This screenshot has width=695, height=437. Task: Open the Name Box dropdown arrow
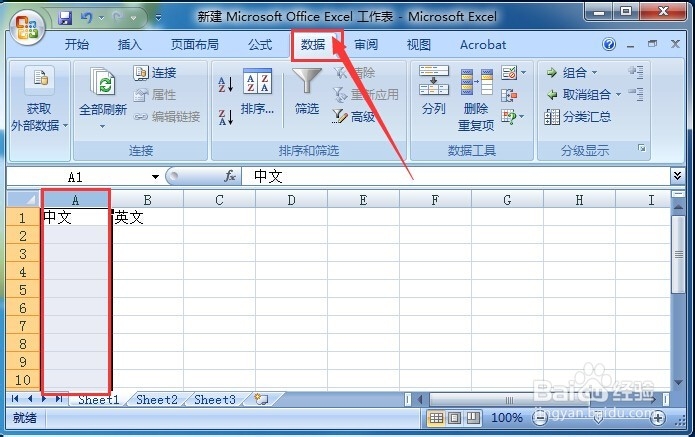point(155,177)
